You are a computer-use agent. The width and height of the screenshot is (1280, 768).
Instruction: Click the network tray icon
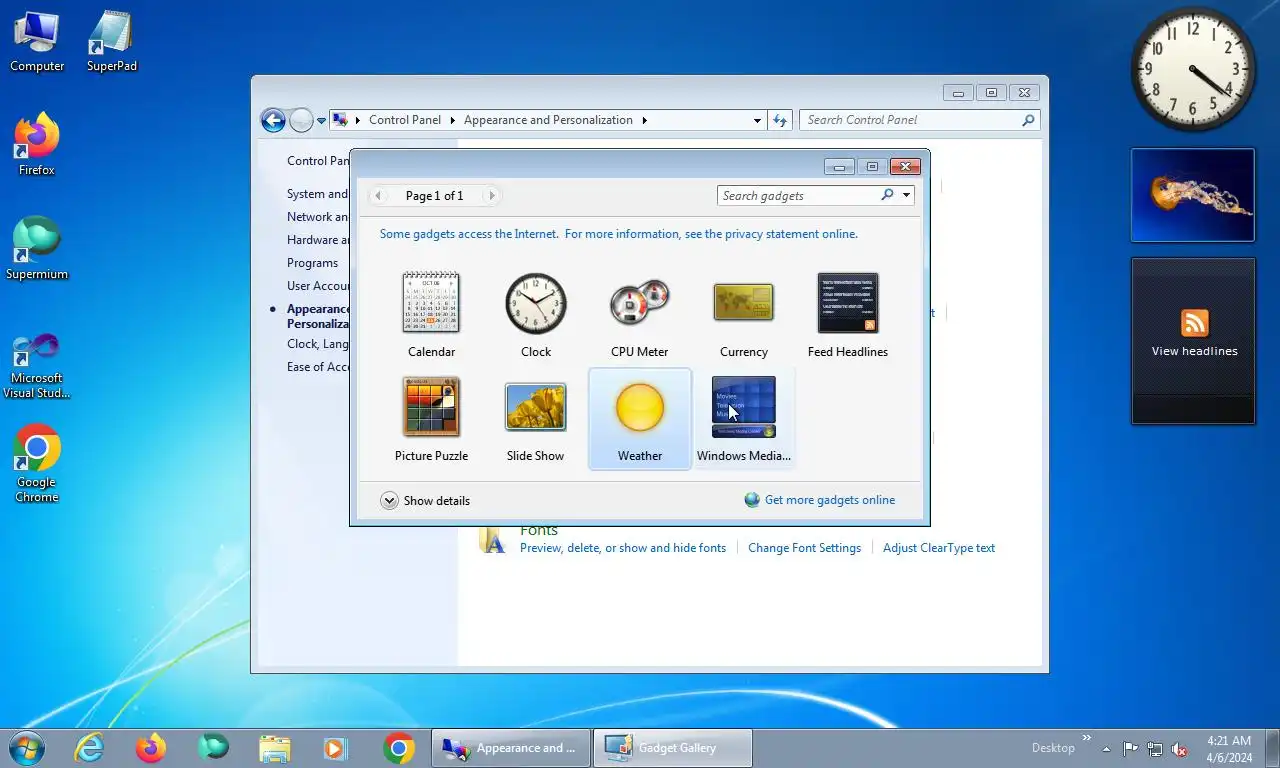click(1155, 748)
